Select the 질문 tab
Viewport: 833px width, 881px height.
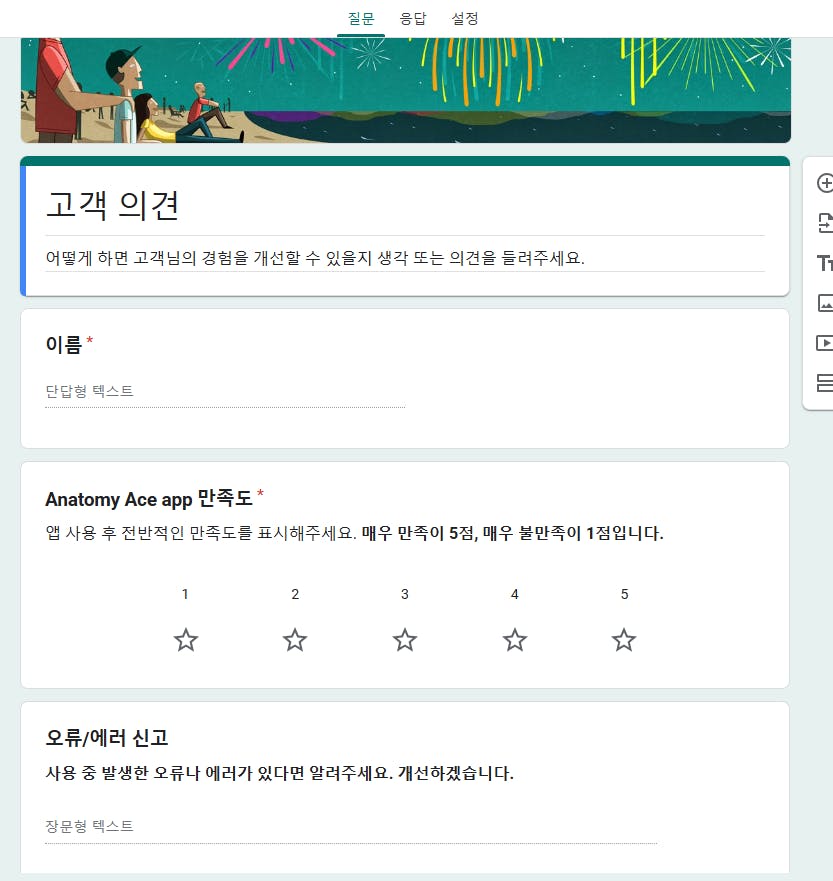coord(361,19)
